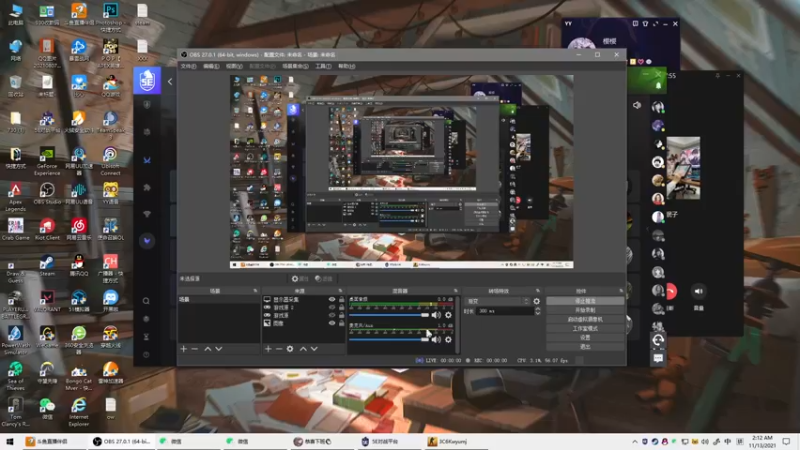Move the scene up in Scenes panel
Image resolution: width=800 pixels, height=450 pixels.
pyautogui.click(x=208, y=349)
